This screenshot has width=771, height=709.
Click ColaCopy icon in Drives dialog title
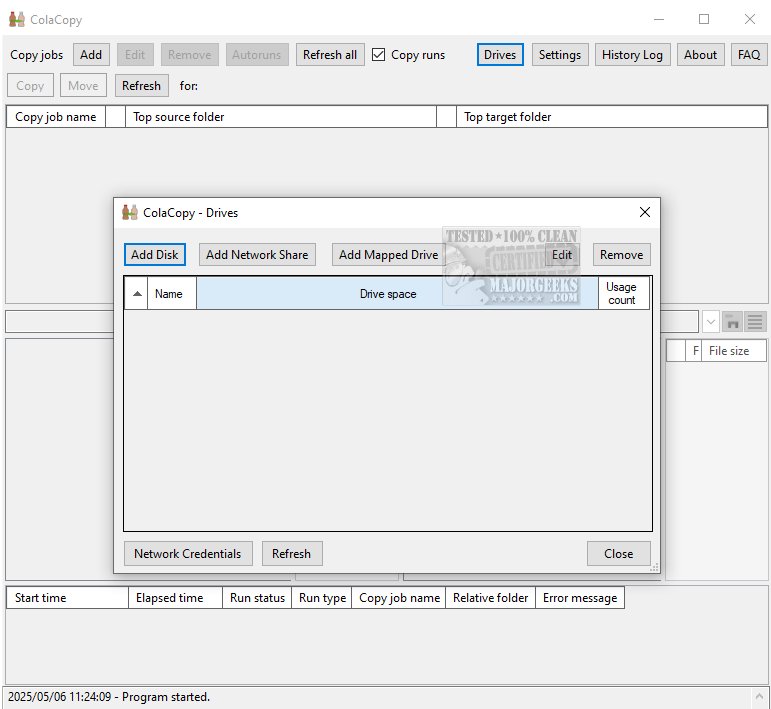tap(130, 212)
